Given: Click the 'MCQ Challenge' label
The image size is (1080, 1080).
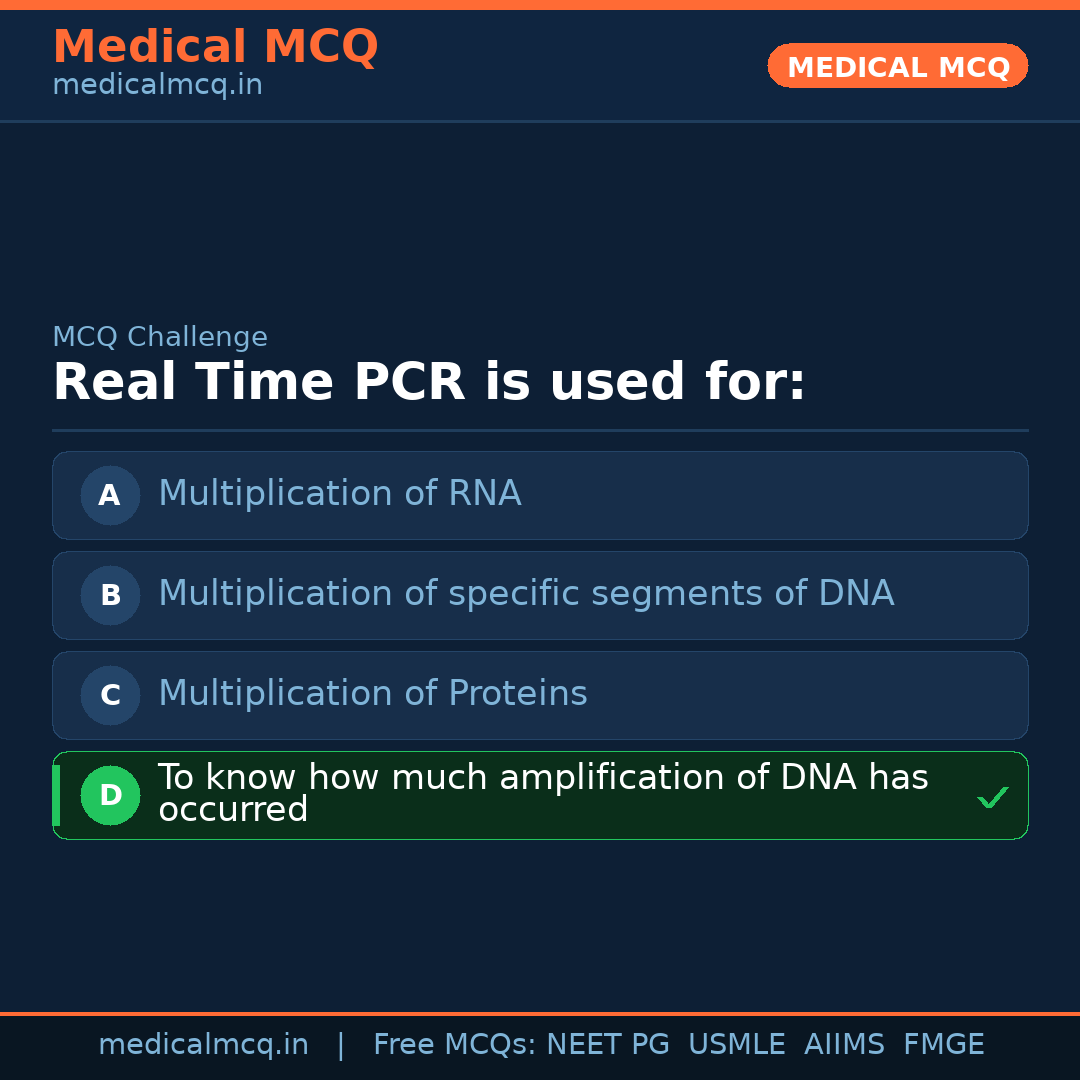Looking at the screenshot, I should point(160,337).
